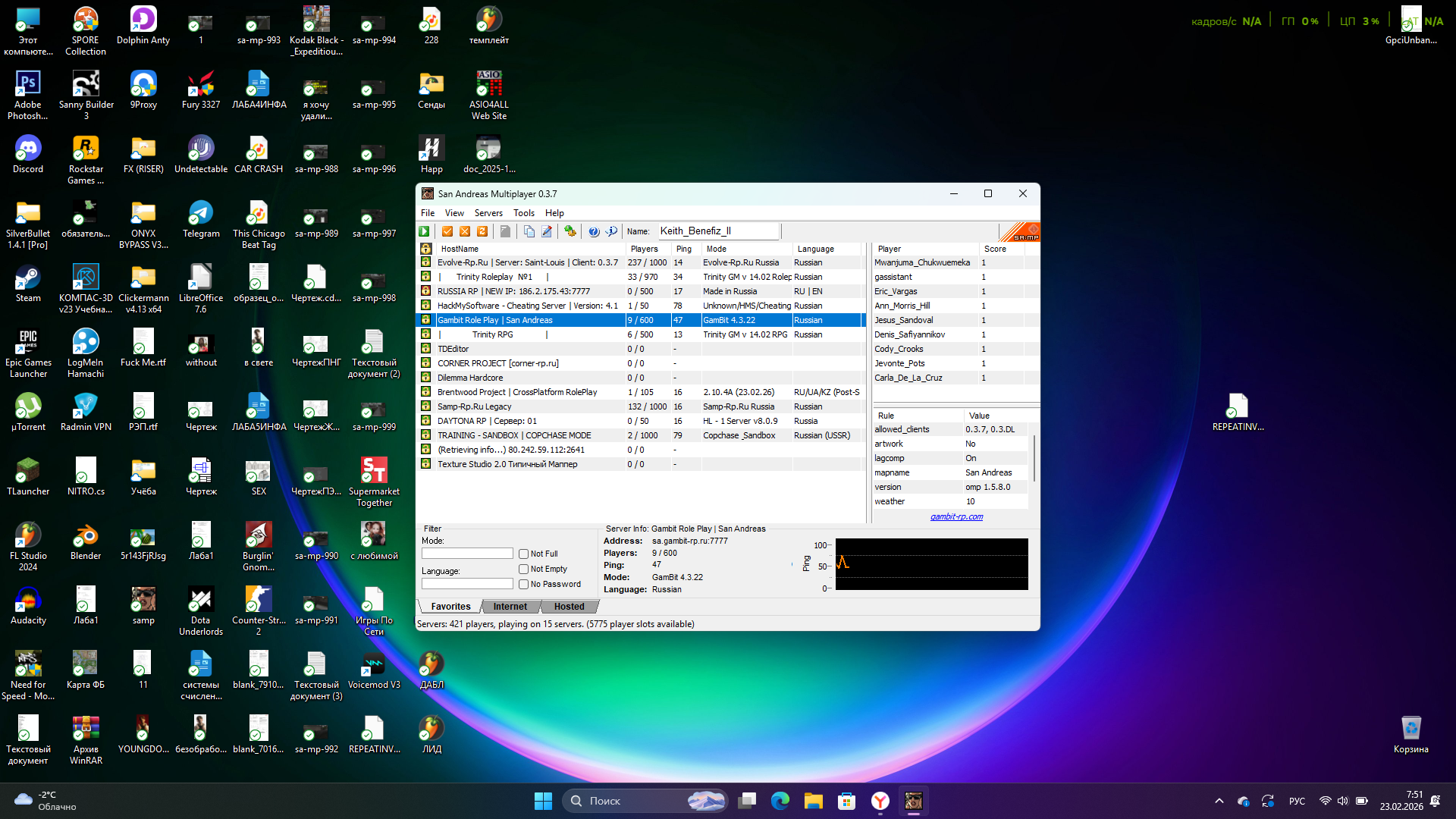The image size is (1456, 819).
Task: Open the gambit-rp.com link
Action: (956, 517)
